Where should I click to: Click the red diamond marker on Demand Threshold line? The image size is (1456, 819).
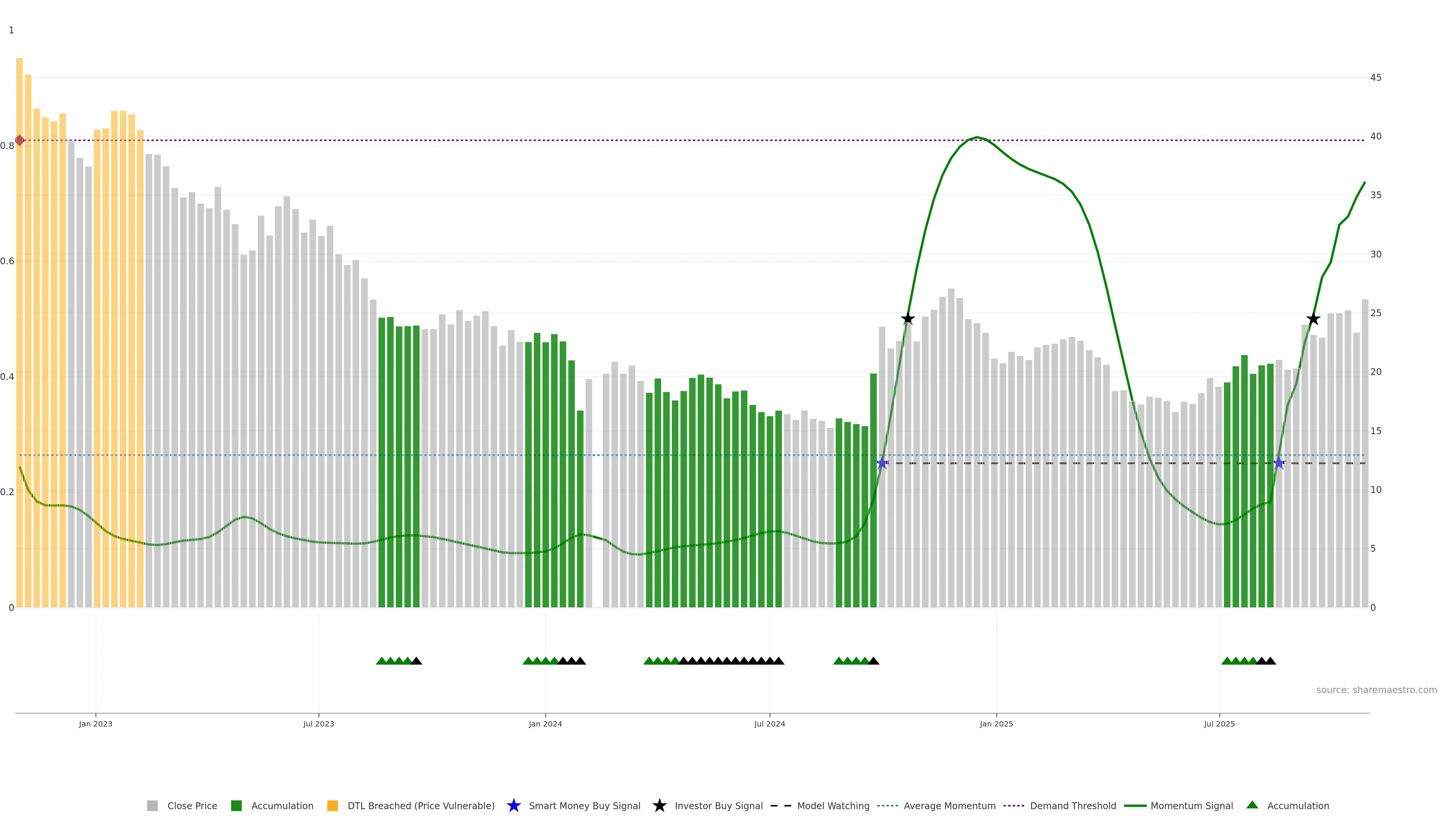point(20,140)
